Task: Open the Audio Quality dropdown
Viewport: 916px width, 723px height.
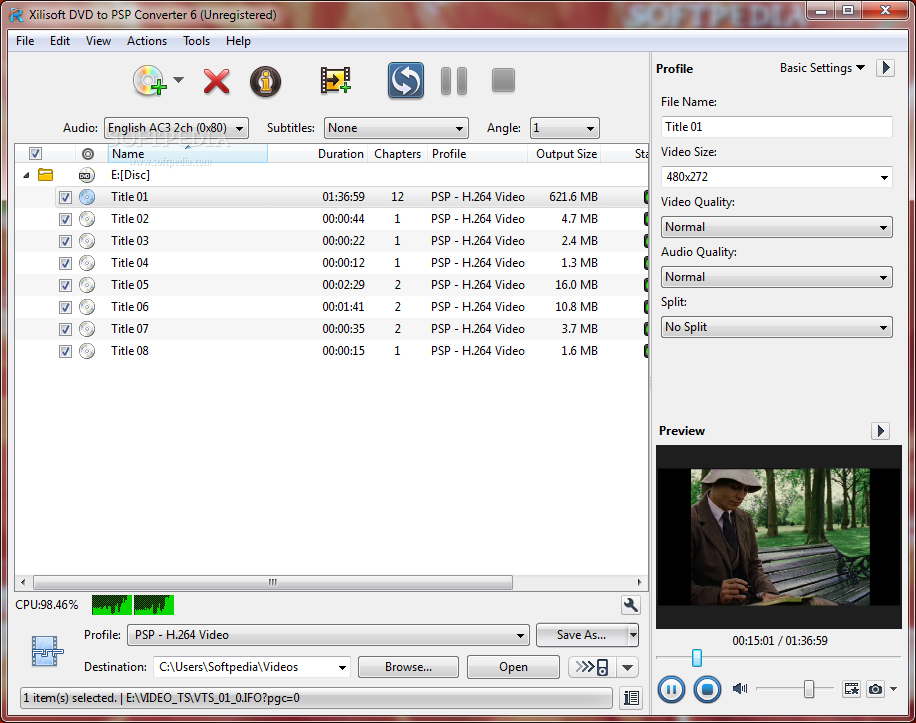Action: point(776,277)
